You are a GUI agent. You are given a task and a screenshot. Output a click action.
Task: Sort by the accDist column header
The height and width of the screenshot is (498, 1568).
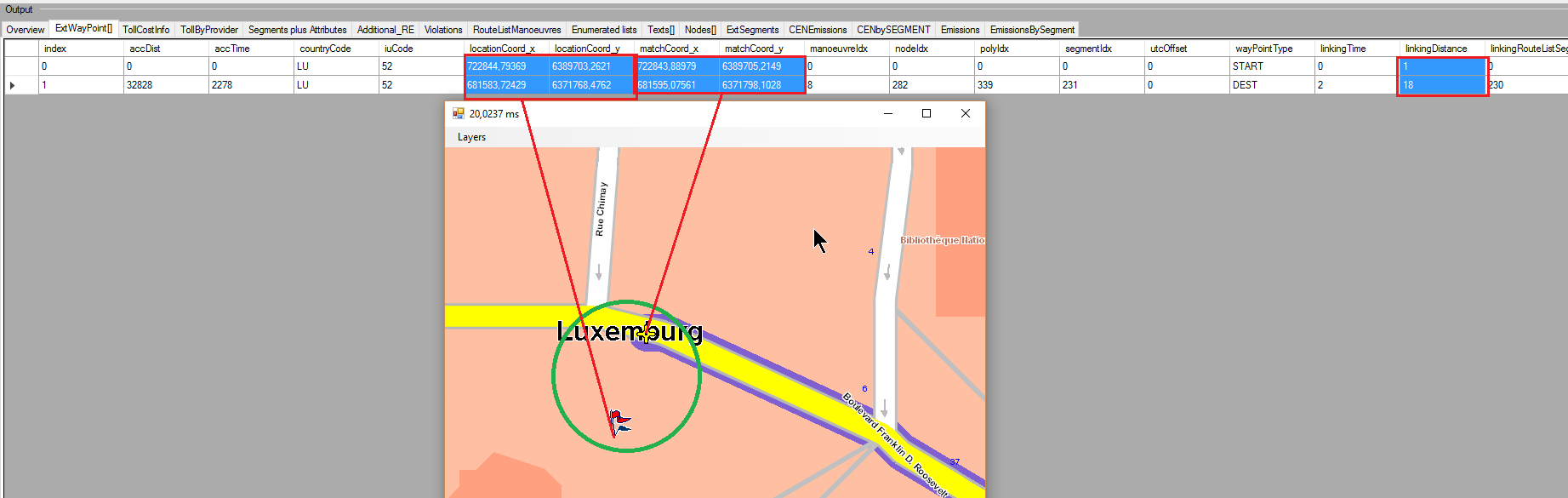click(145, 49)
